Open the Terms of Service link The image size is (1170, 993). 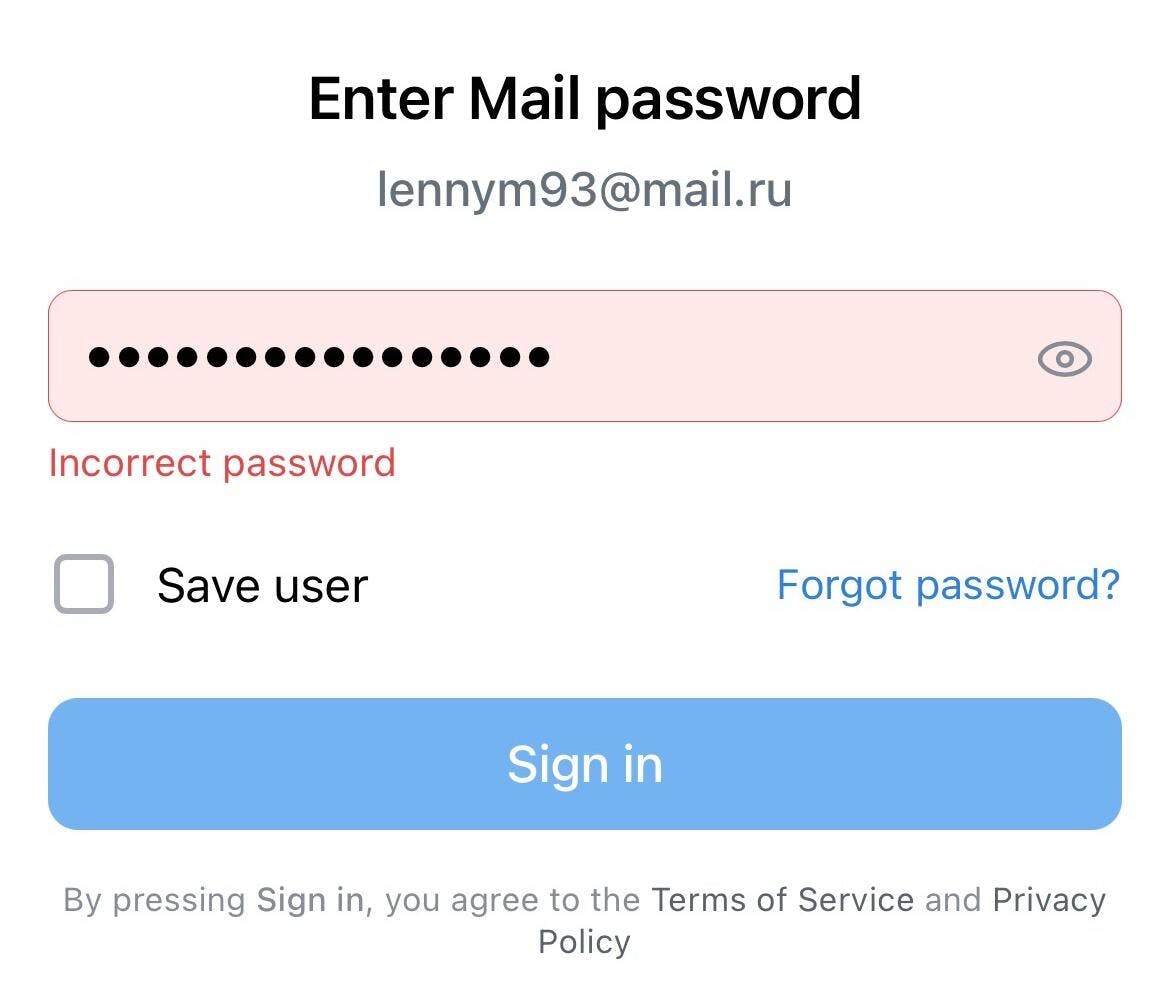click(782, 900)
